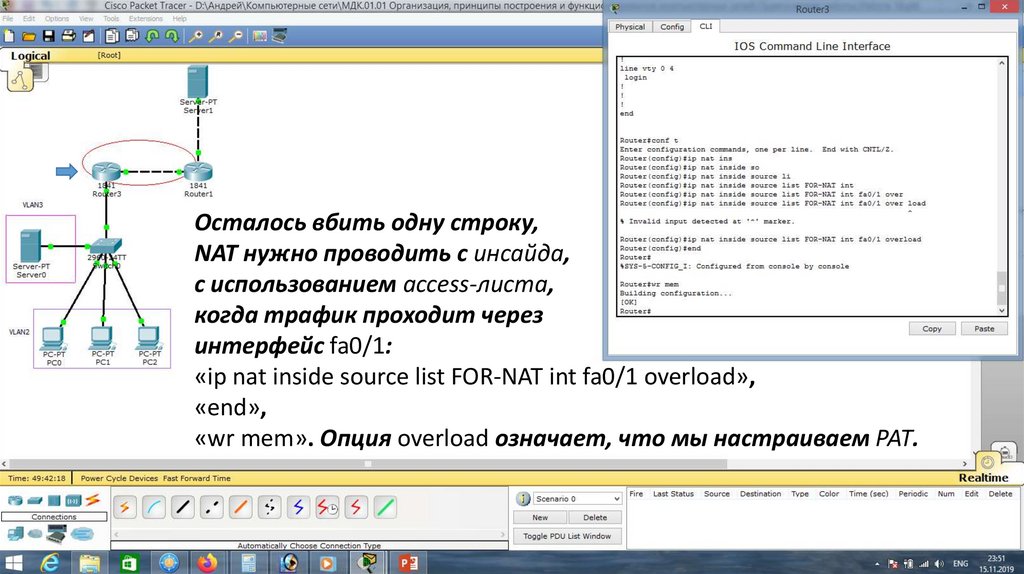Click the Zoom Reset magnifier icon
The image size is (1024, 574).
216,36
